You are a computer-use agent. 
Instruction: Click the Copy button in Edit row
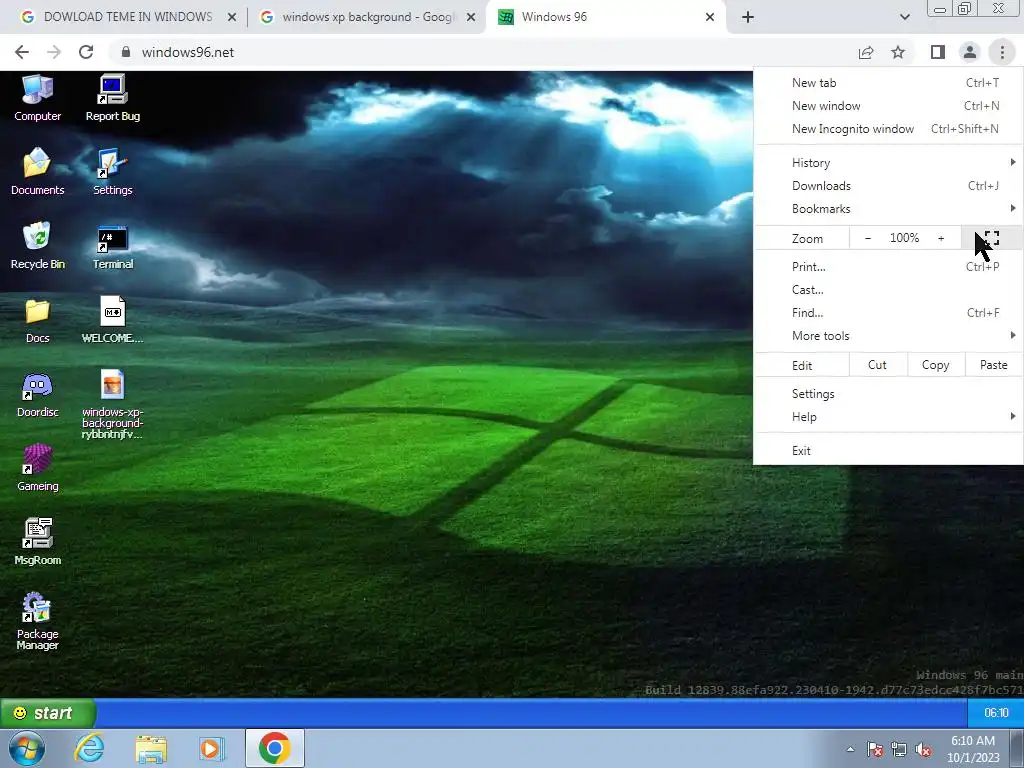(x=935, y=365)
